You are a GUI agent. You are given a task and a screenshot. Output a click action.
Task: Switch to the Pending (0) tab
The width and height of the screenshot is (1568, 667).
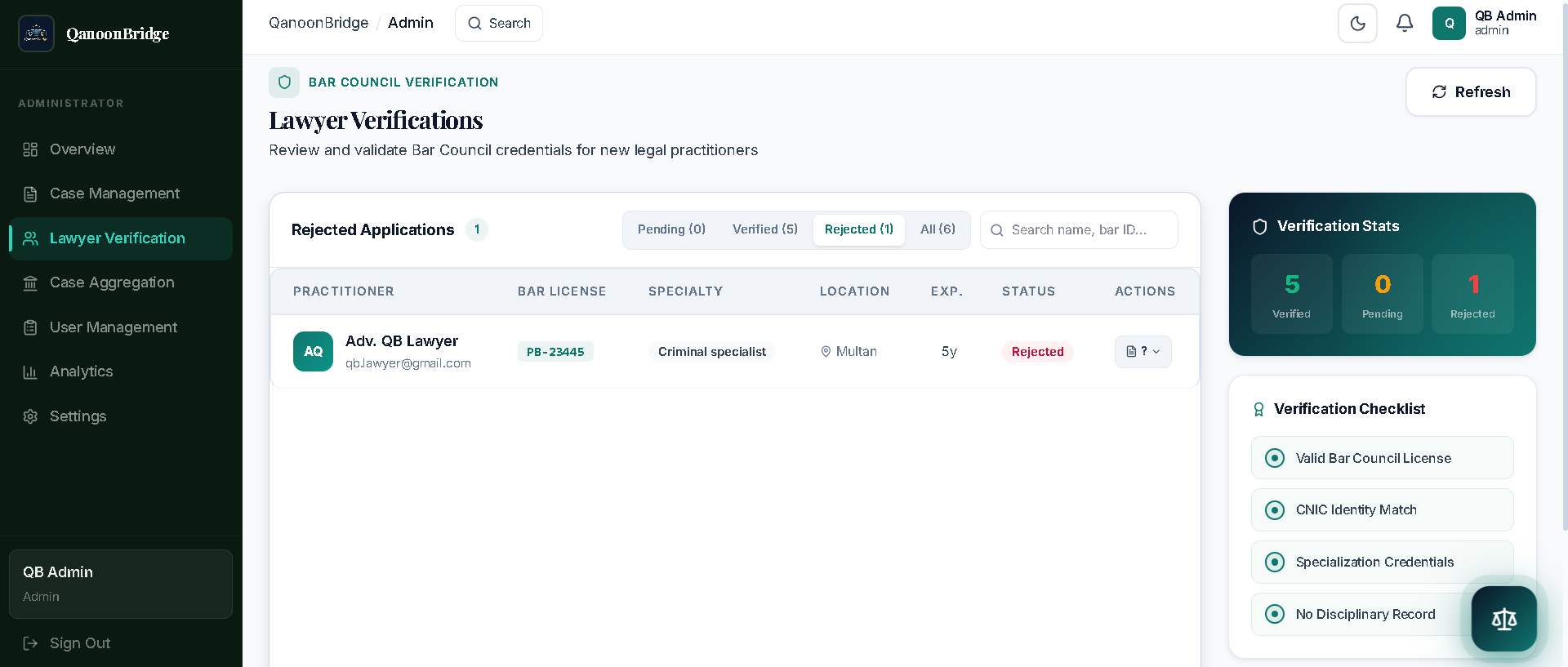671,229
